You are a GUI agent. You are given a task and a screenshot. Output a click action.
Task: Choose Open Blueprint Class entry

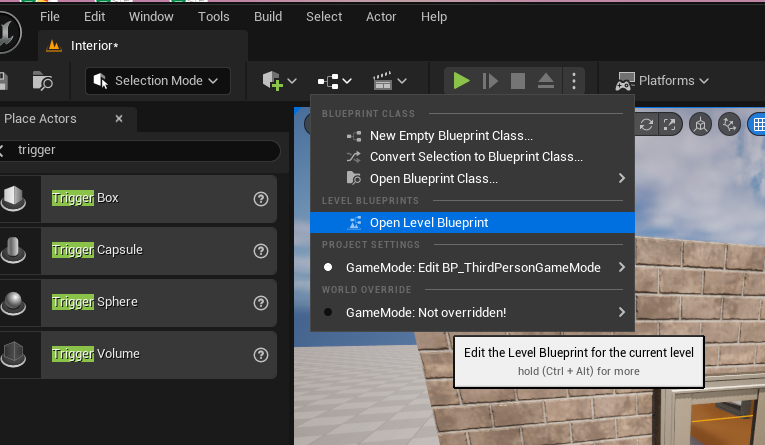click(472, 179)
